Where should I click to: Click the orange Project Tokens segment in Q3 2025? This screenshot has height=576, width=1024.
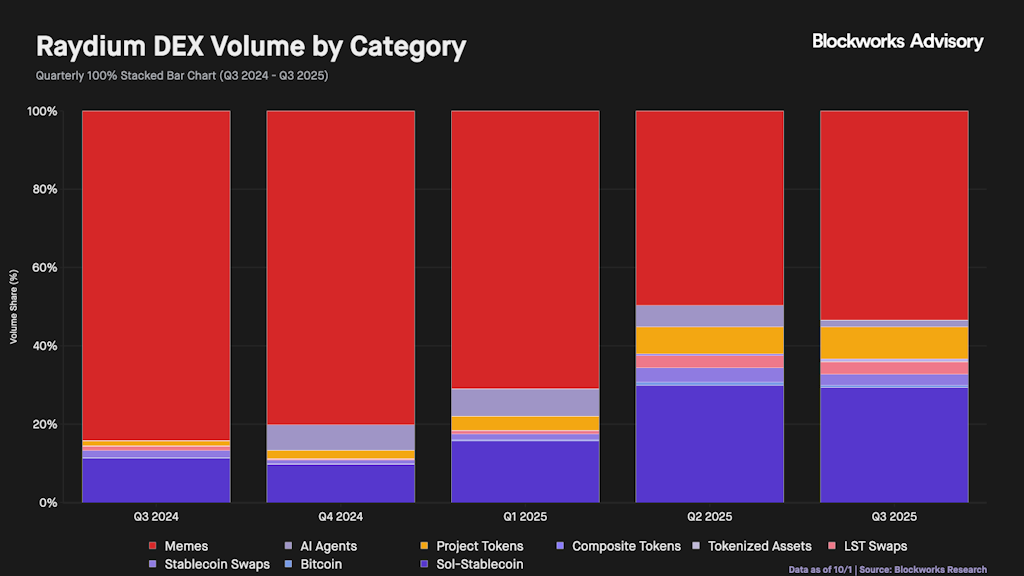(894, 342)
